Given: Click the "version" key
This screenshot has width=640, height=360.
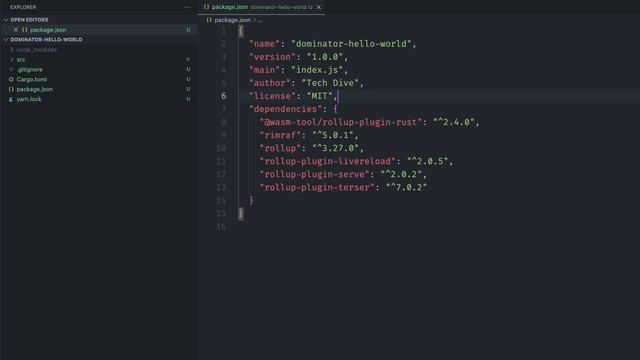Looking at the screenshot, I should click(272, 57).
